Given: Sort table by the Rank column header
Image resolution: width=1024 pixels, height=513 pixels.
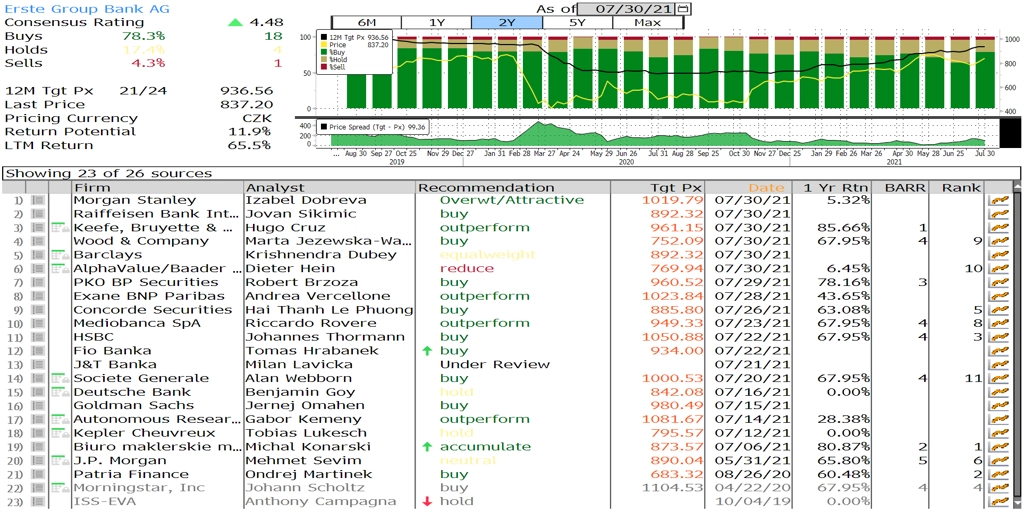Looking at the screenshot, I should (958, 187).
